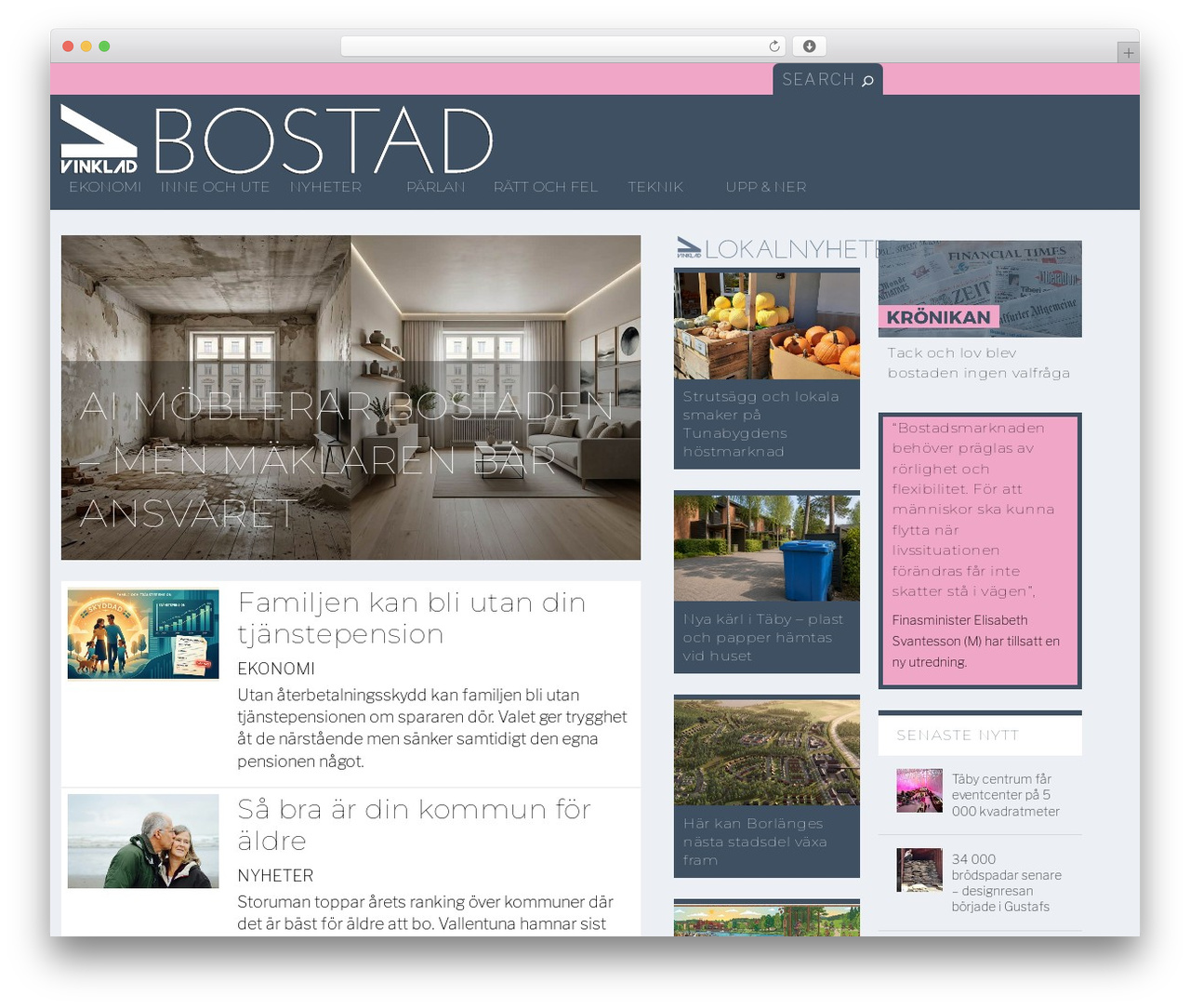
Task: Click the NYHETER category label under the article
Action: [x=275, y=875]
